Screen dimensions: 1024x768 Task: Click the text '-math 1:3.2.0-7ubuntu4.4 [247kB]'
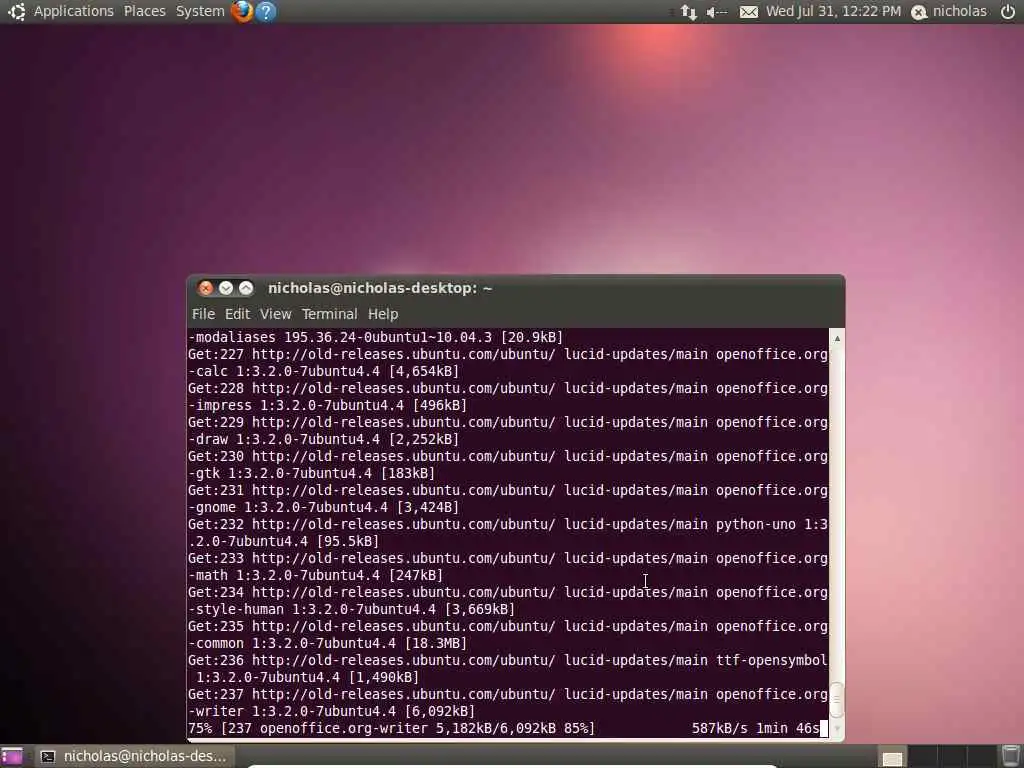coord(315,575)
